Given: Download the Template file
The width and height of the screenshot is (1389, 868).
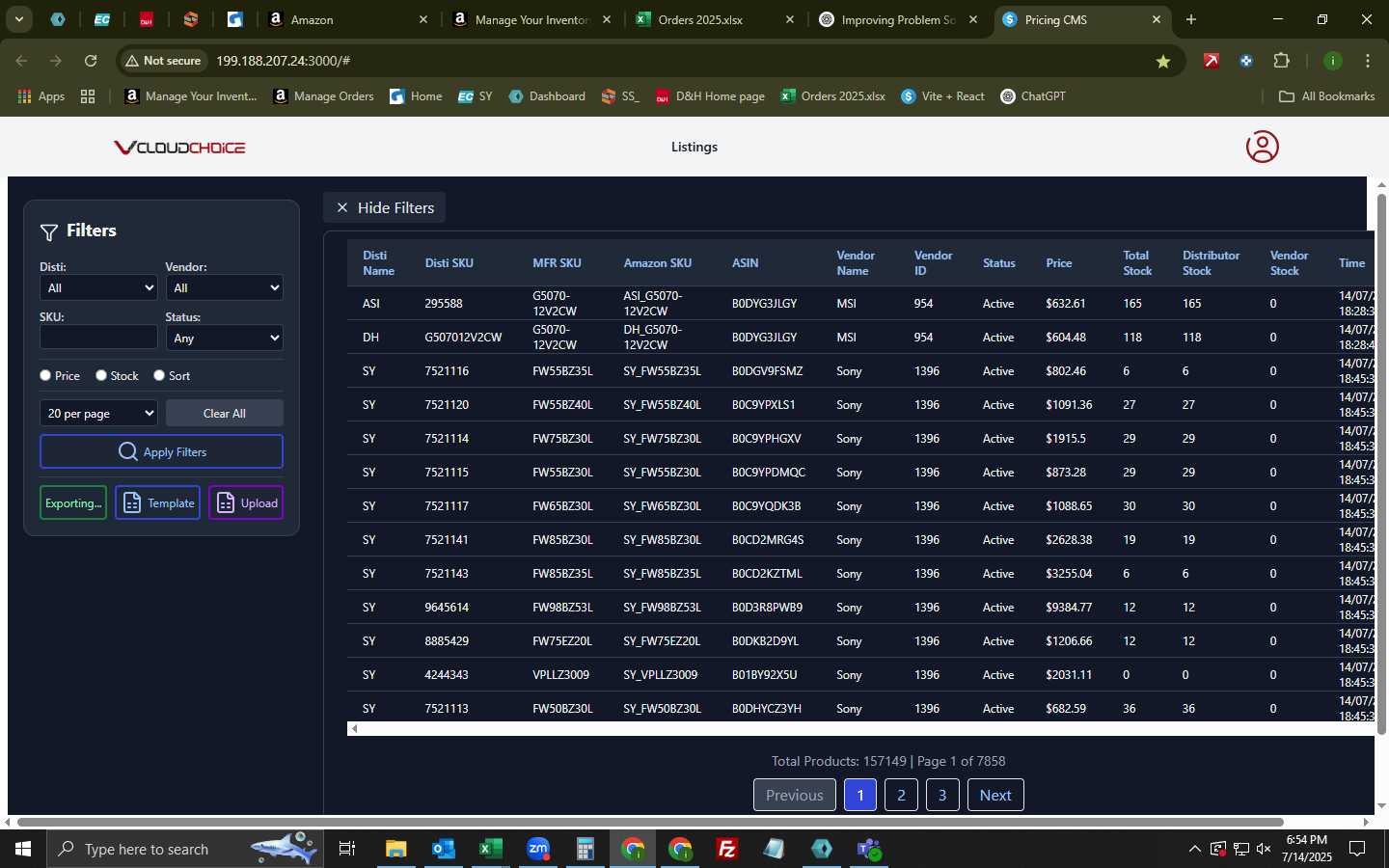Looking at the screenshot, I should [x=158, y=502].
